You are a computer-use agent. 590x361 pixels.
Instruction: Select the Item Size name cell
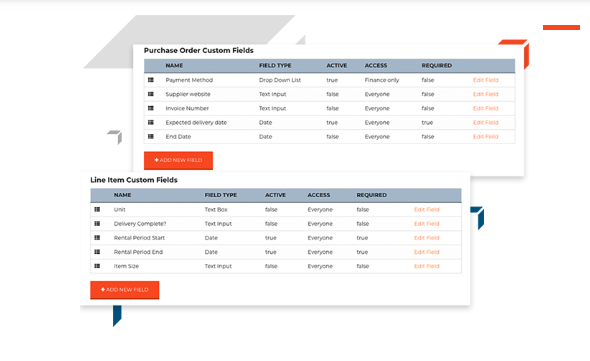[126, 266]
